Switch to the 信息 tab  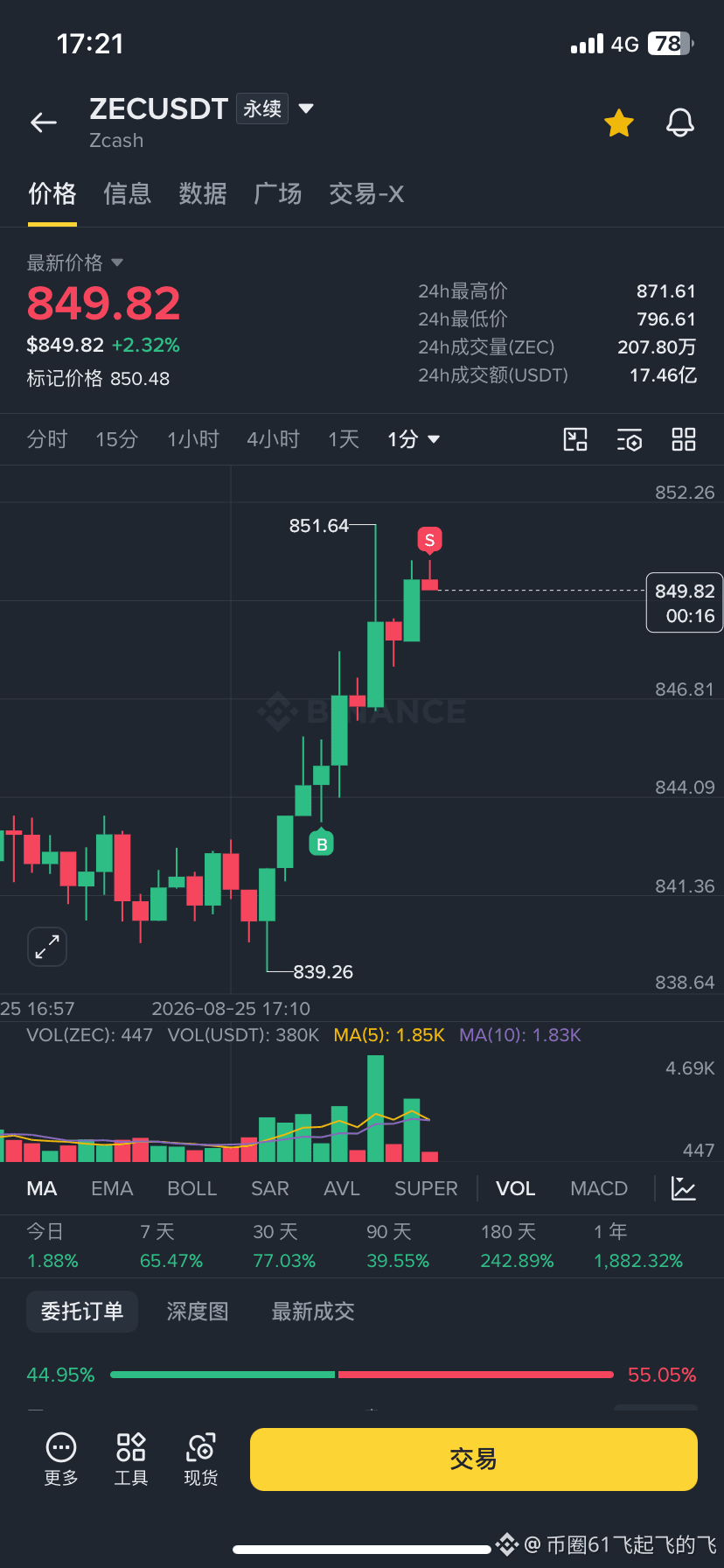point(128,193)
